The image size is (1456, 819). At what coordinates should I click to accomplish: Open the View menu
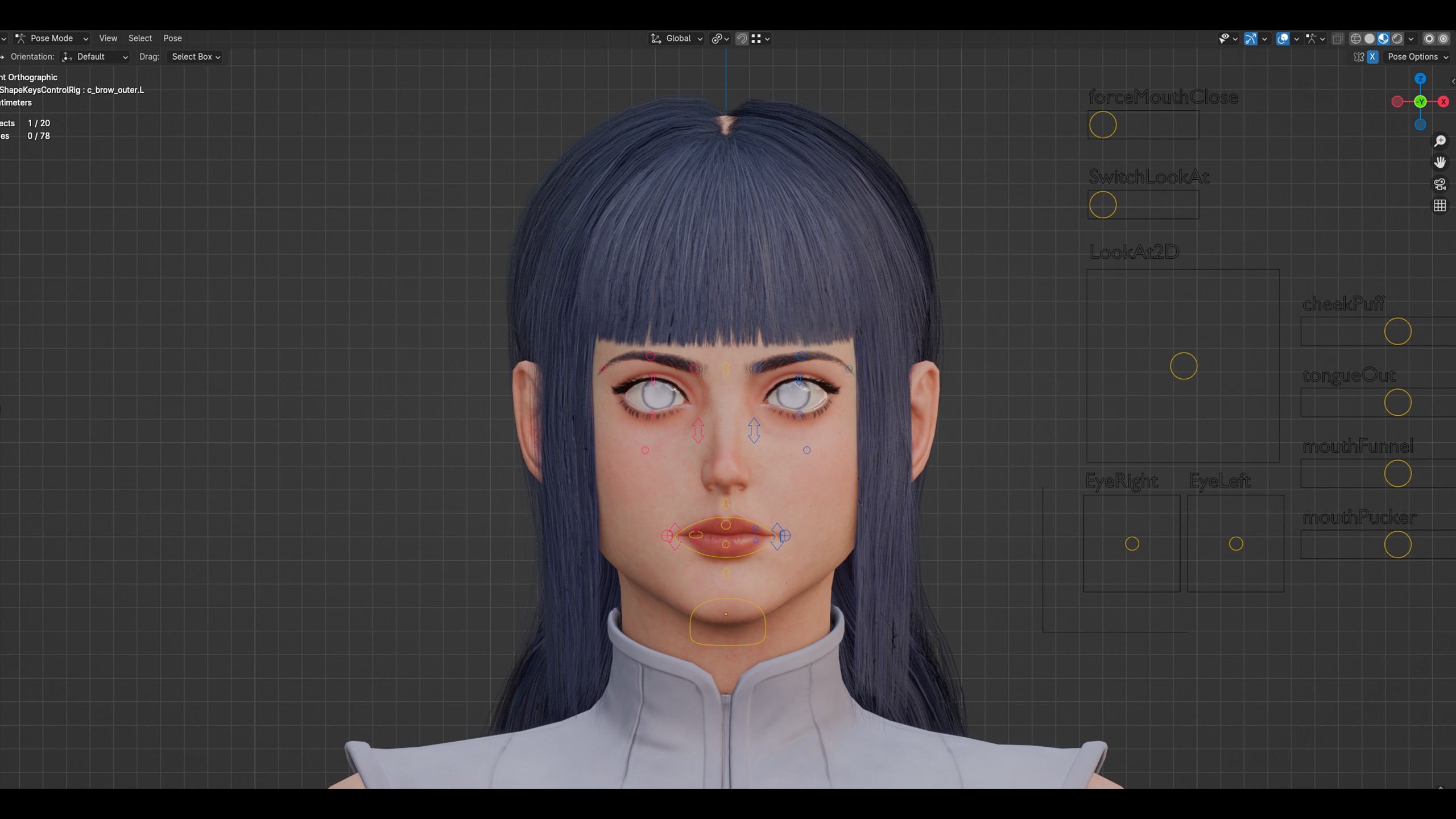tap(108, 39)
